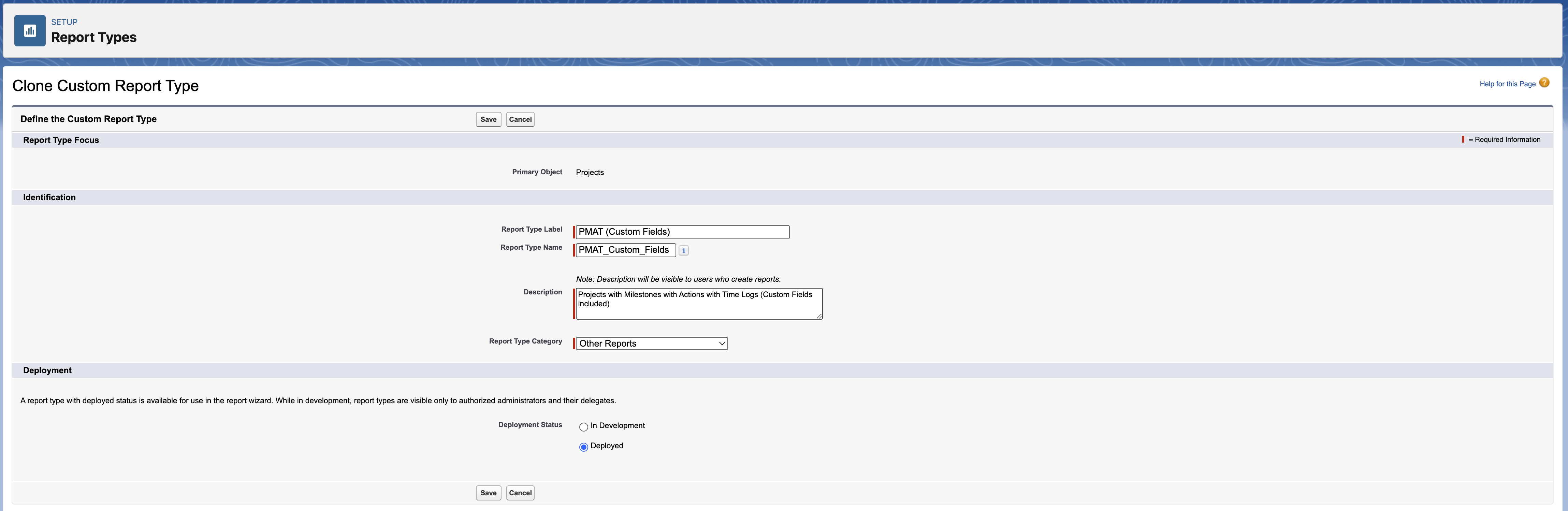The image size is (1568, 511).
Task: Open the Help for this Page link
Action: point(1507,84)
